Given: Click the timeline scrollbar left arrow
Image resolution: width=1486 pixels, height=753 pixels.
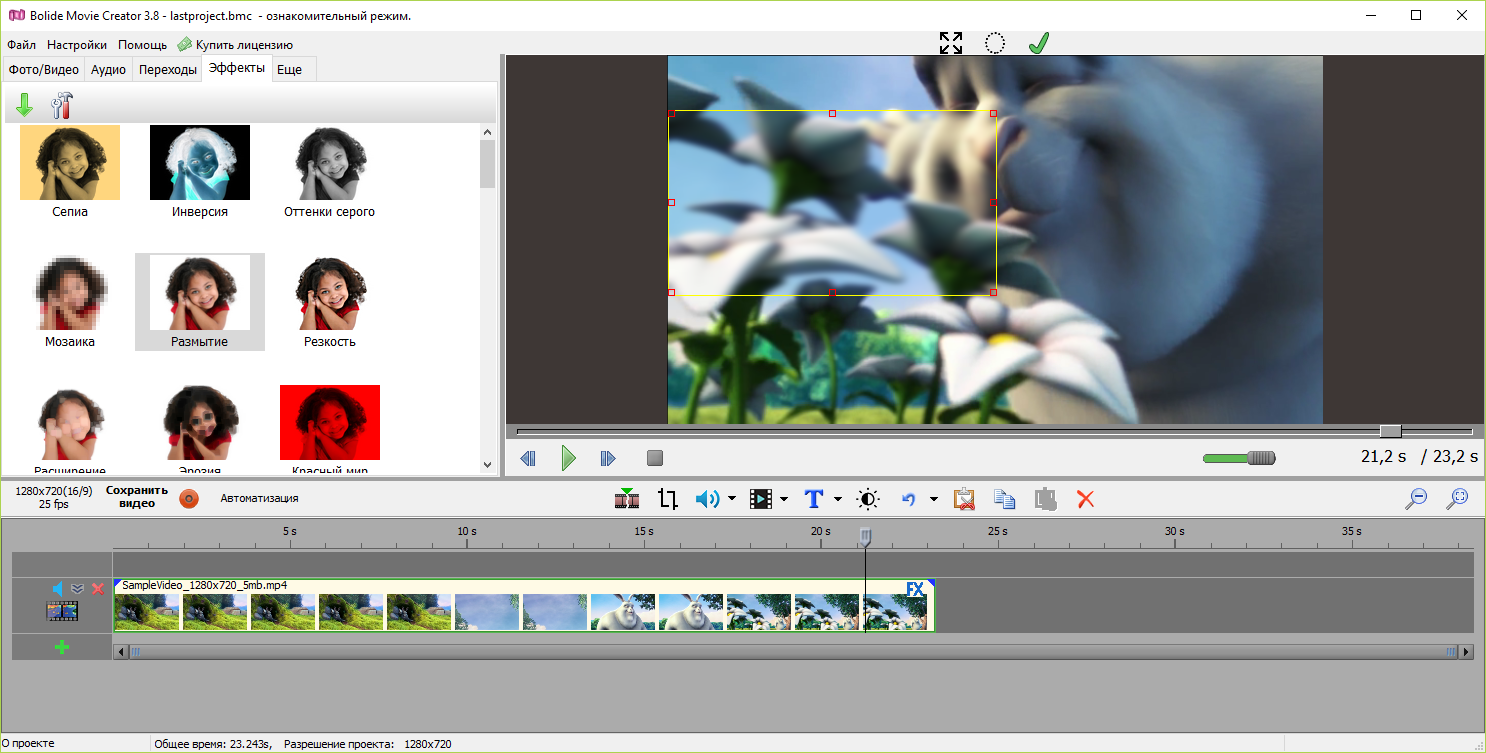Looking at the screenshot, I should coord(122,652).
